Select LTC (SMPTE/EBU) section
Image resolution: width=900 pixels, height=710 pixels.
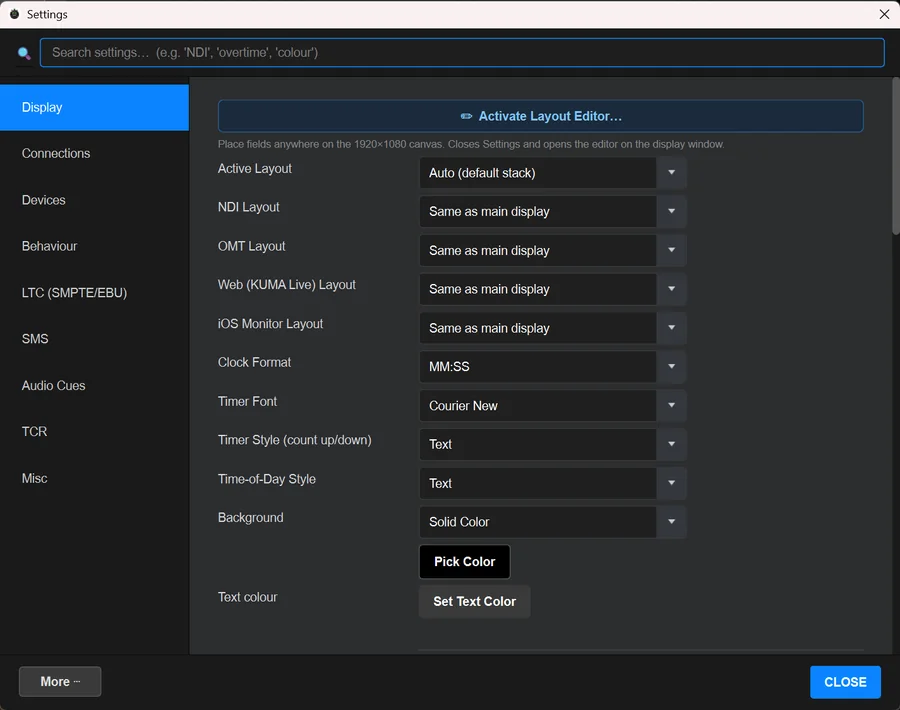(94, 293)
